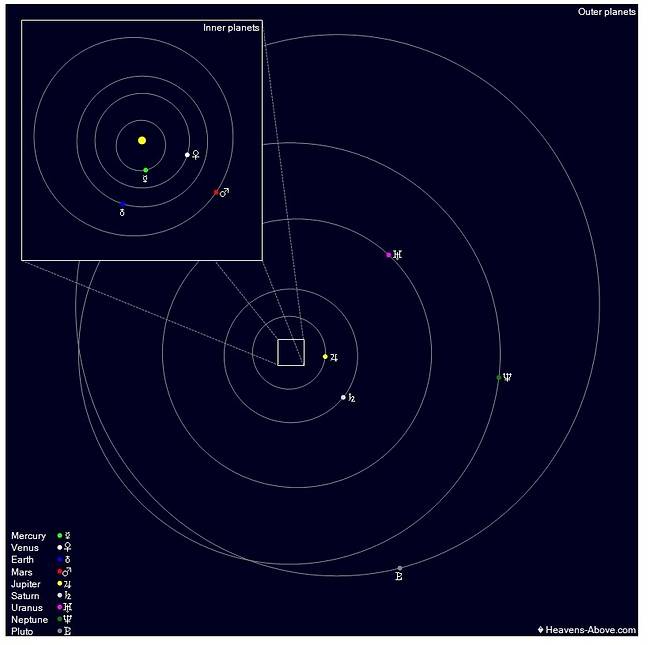This screenshot has width=658, height=645.
Task: Select the gray Pluto dot near the chart bottom
Action: (400, 568)
